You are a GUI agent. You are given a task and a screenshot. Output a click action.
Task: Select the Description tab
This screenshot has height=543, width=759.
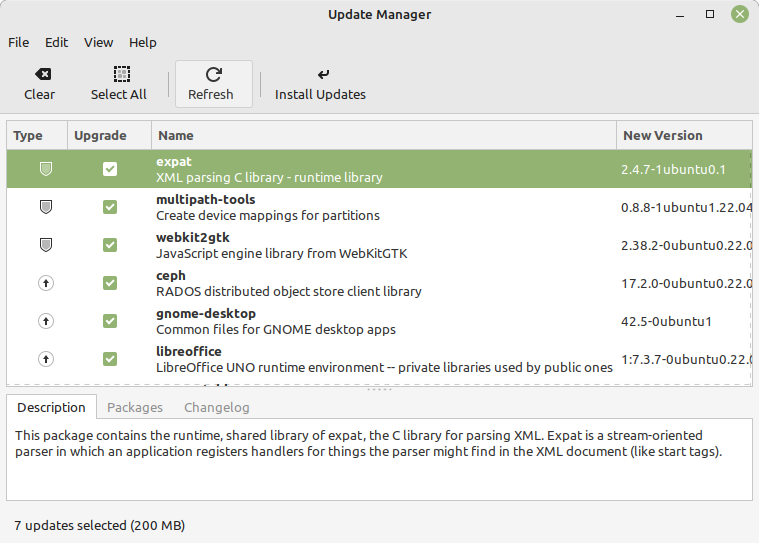pos(51,407)
